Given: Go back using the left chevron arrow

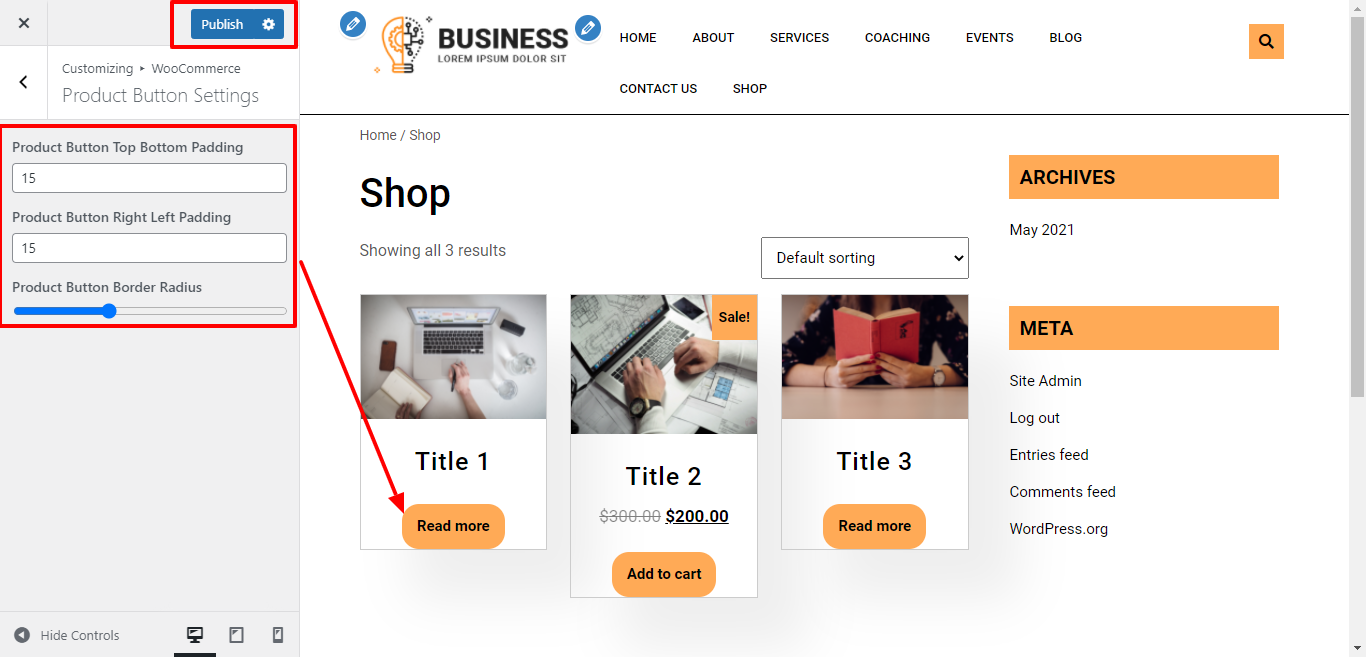Looking at the screenshot, I should coord(24,82).
